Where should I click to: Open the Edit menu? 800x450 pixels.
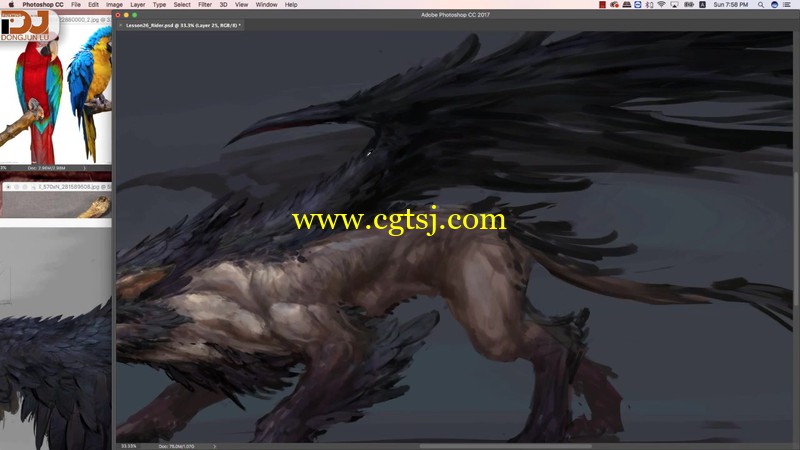click(x=93, y=5)
